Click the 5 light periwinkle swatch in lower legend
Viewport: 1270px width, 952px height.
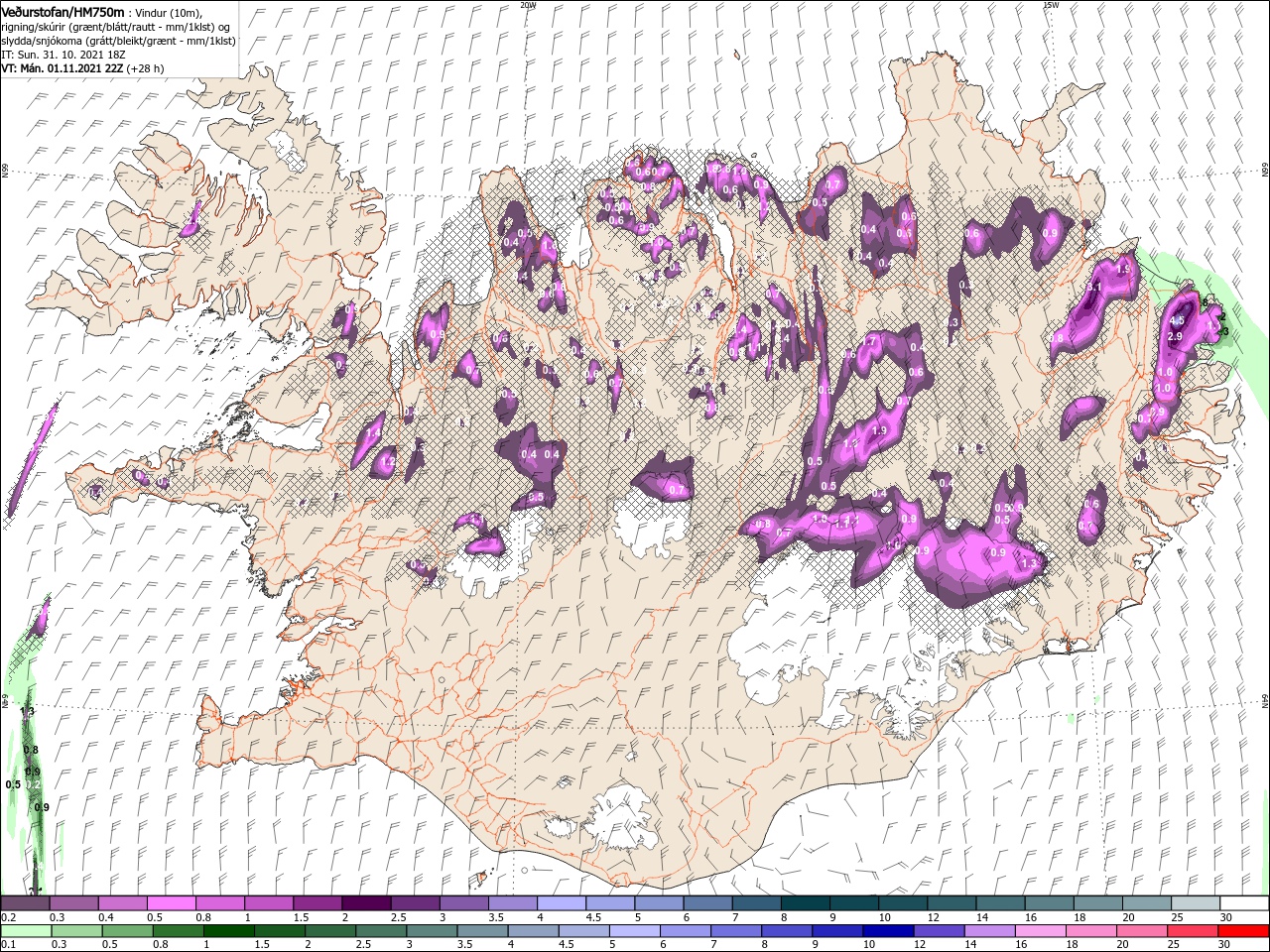point(634,931)
